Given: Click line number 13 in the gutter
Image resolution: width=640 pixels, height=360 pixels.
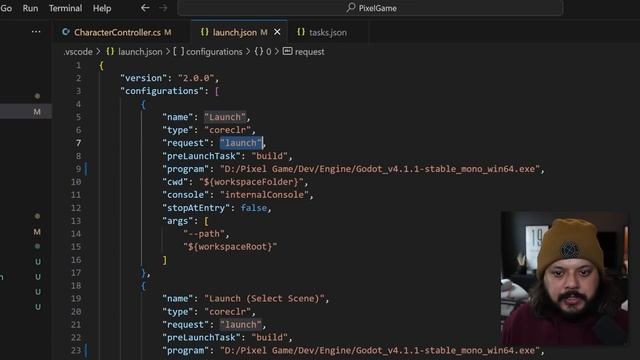Looking at the screenshot, I should (76, 221).
